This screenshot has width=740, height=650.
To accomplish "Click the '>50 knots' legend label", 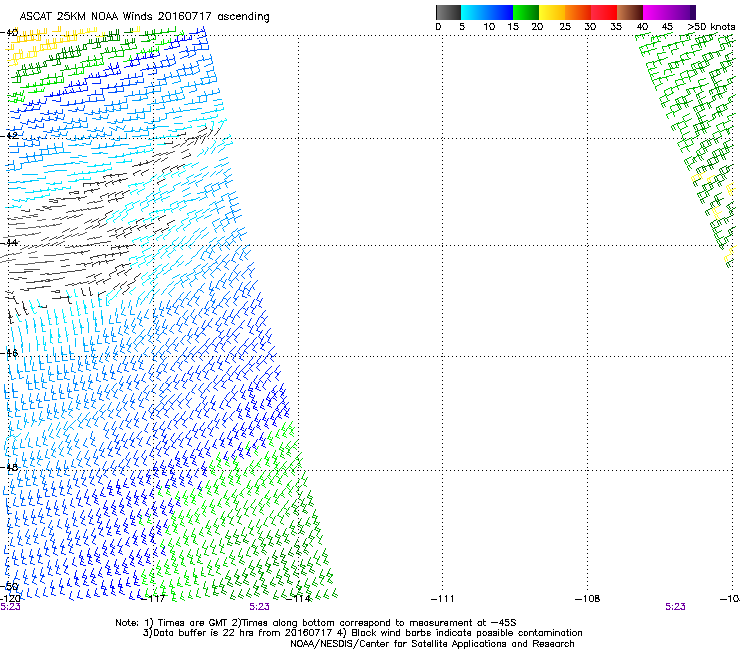I will click(x=711, y=27).
